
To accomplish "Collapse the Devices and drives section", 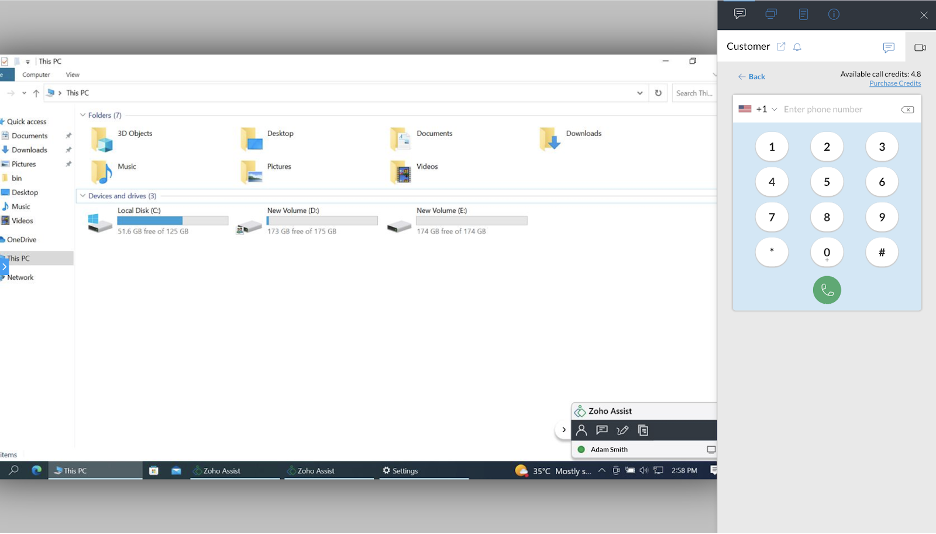I will coord(83,196).
